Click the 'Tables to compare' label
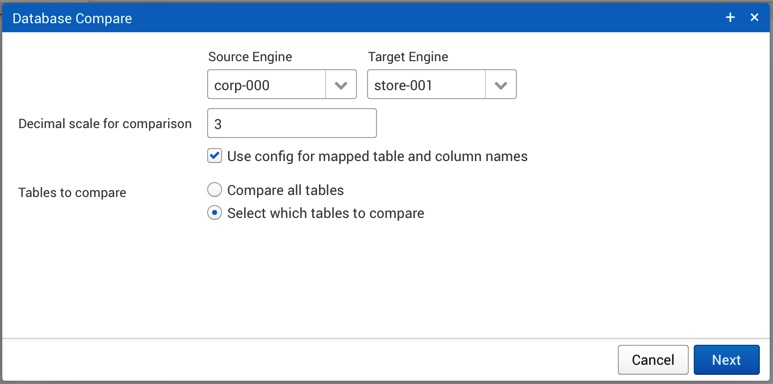 [x=72, y=192]
